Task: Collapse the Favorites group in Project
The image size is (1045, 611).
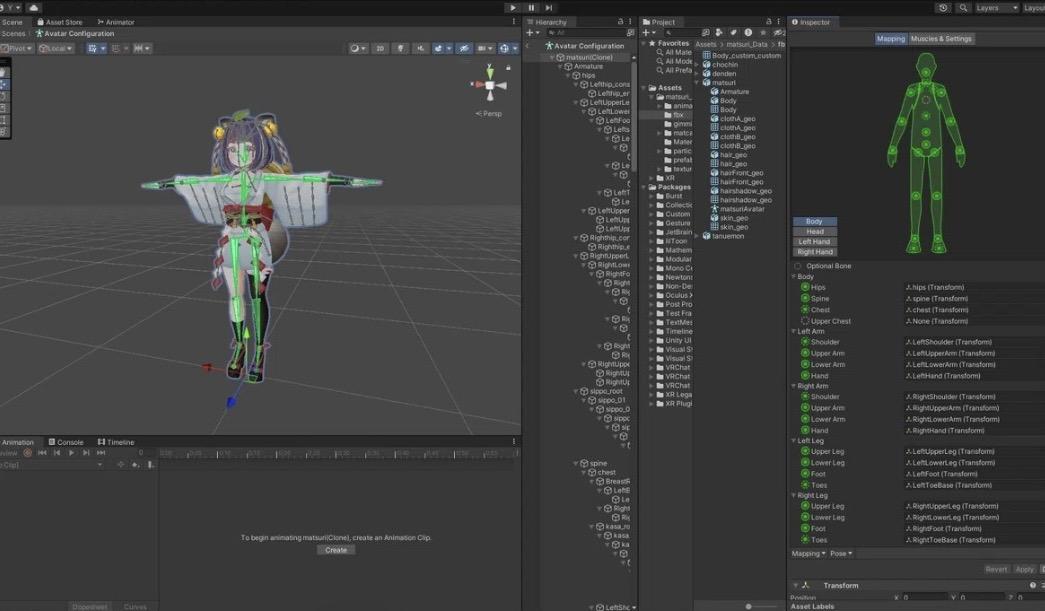Action: pos(644,43)
